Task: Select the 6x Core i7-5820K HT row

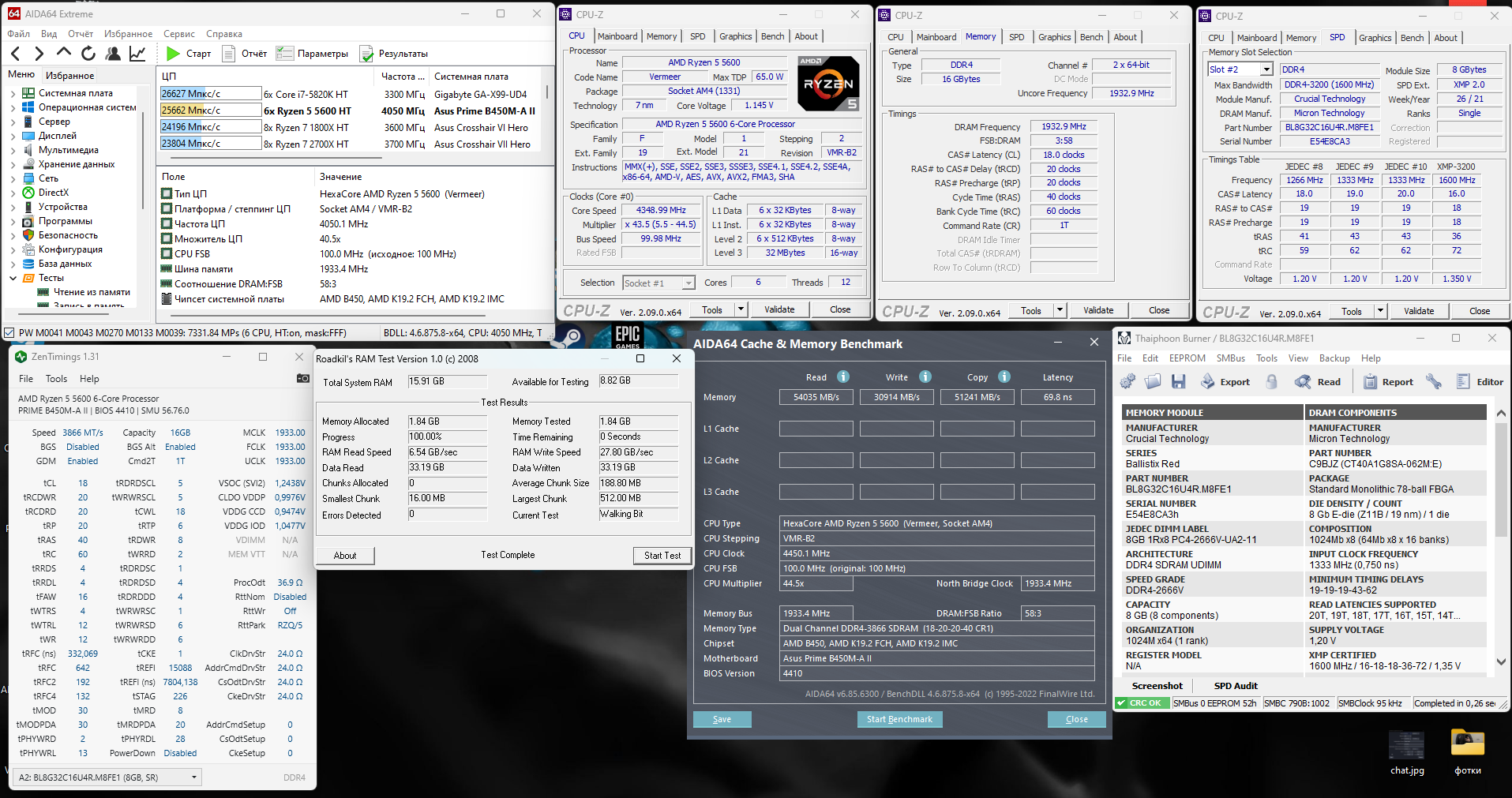Action: (x=351, y=94)
